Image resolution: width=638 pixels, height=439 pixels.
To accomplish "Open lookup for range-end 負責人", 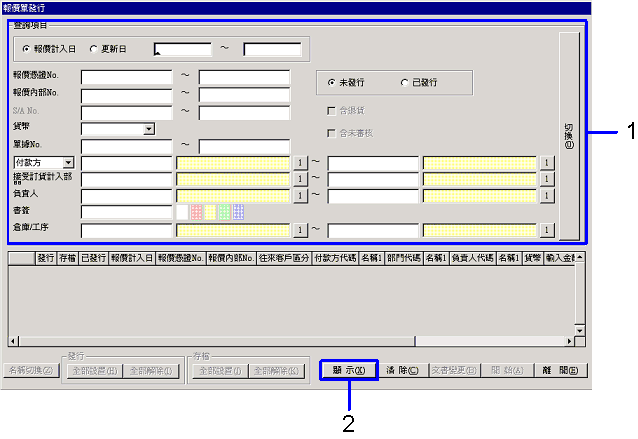I will 547,196.
